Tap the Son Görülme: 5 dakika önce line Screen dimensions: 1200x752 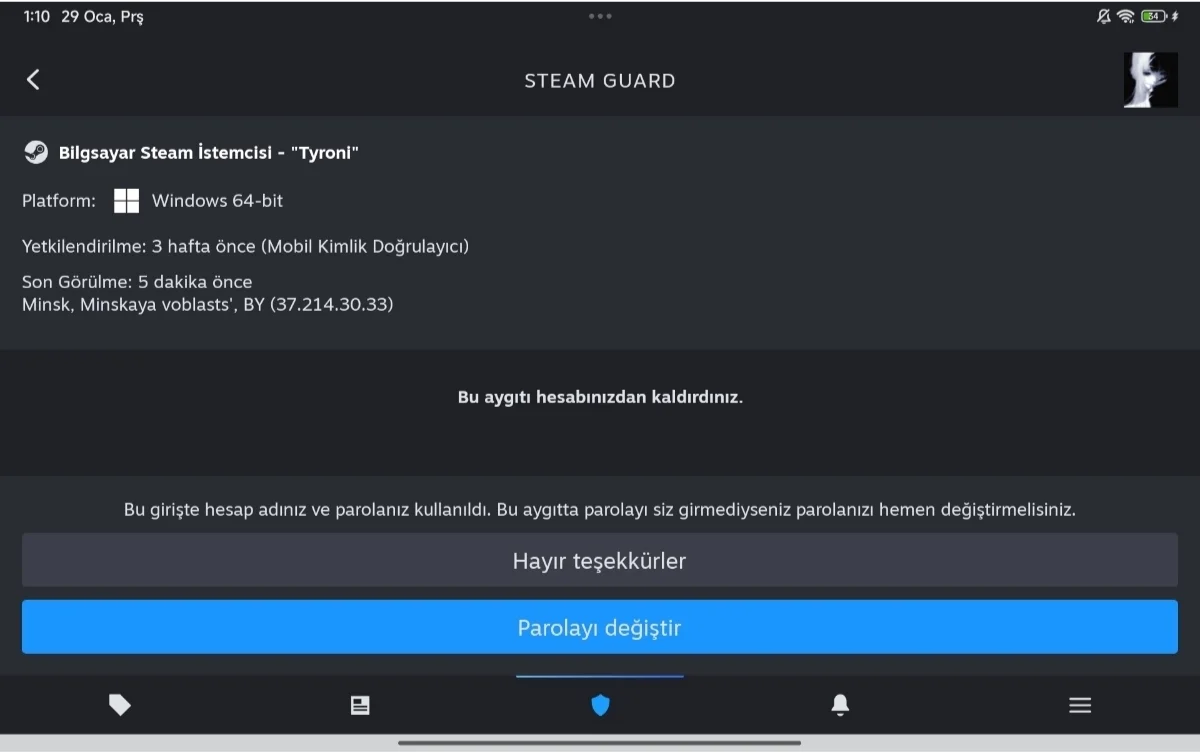[x=137, y=282]
